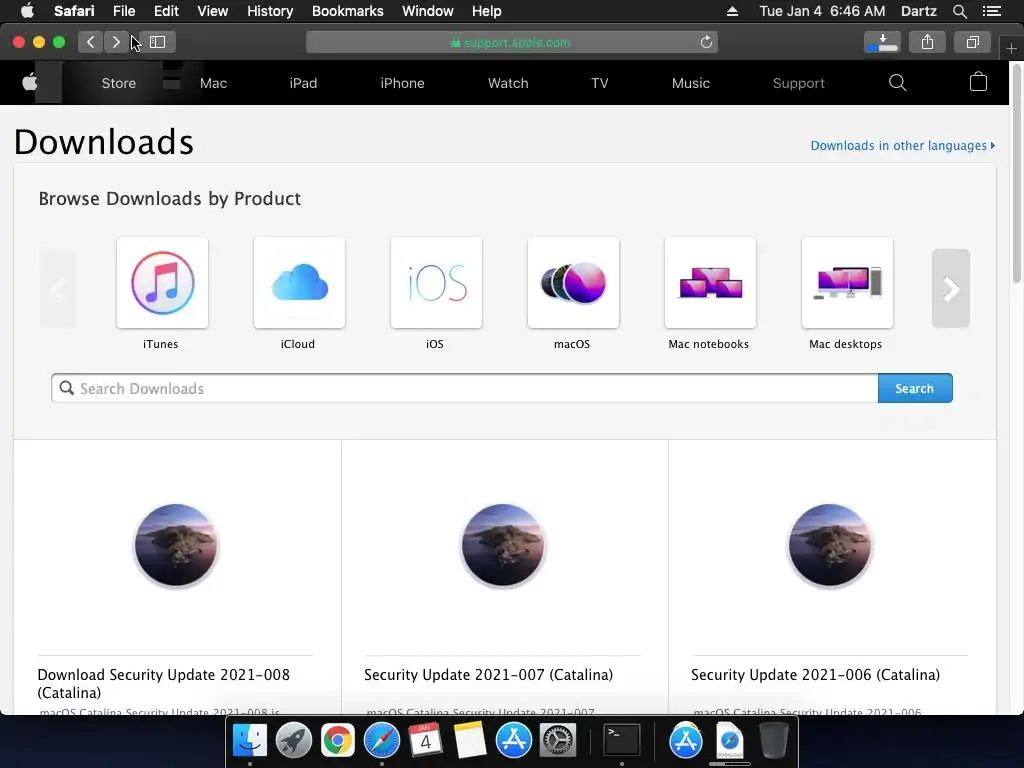1024x768 pixels.
Task: Open the Support nav item
Action: click(x=799, y=83)
